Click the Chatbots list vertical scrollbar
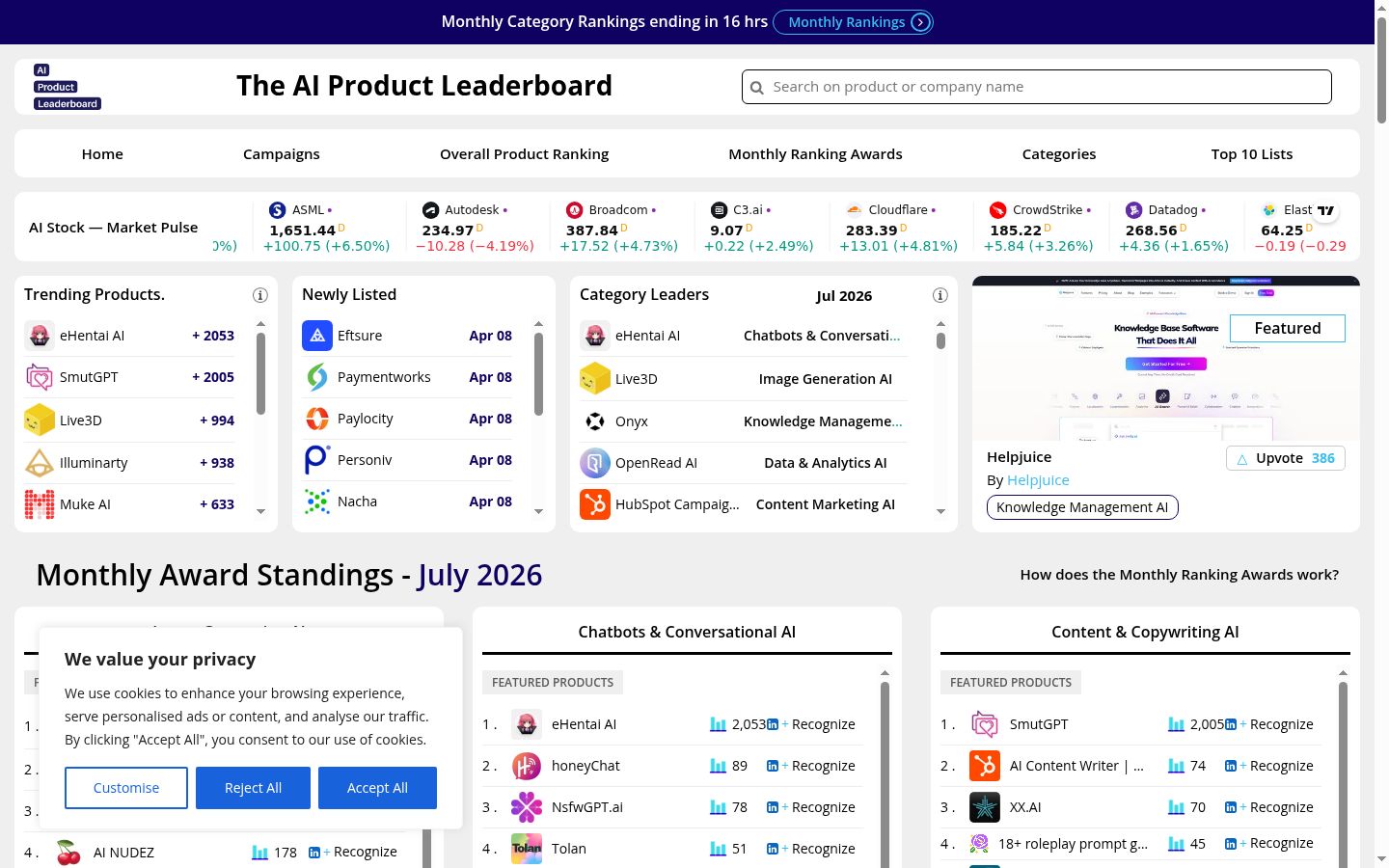The width and height of the screenshot is (1389, 868). pyautogui.click(x=885, y=772)
